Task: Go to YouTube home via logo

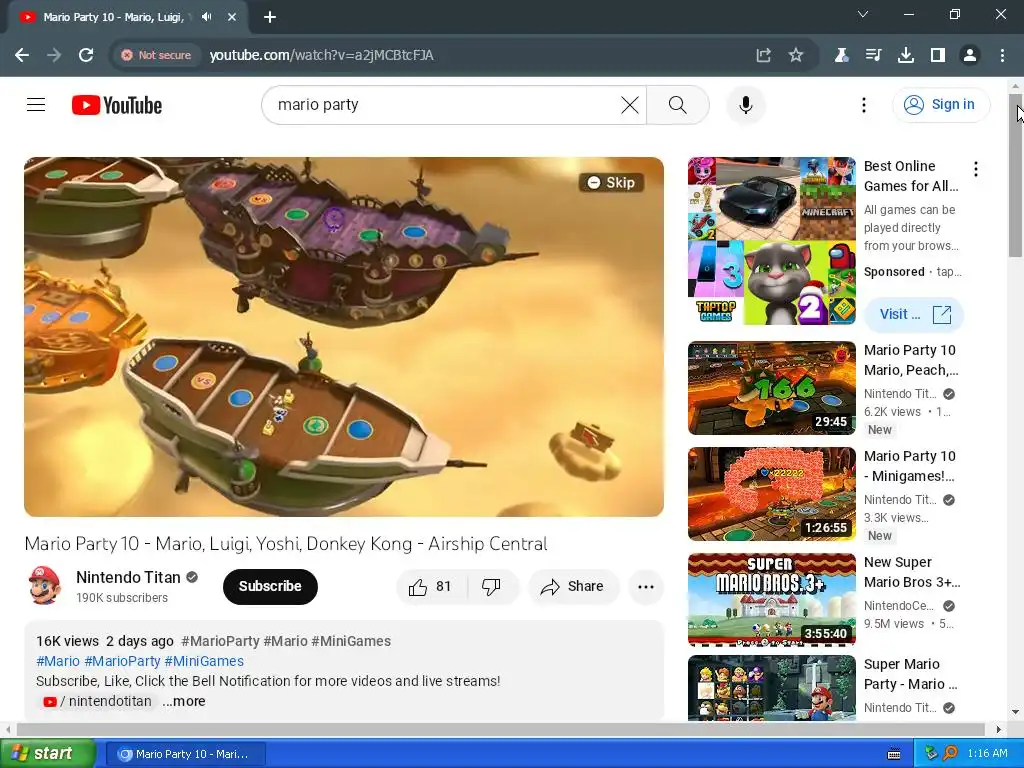Action: (117, 105)
